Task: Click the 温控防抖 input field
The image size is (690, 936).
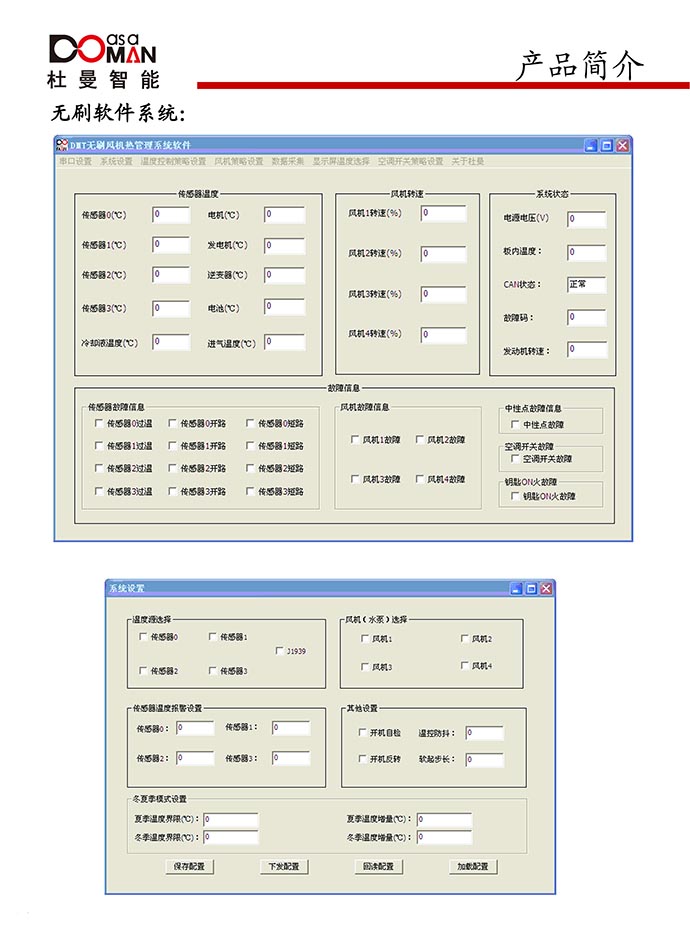Action: (485, 733)
